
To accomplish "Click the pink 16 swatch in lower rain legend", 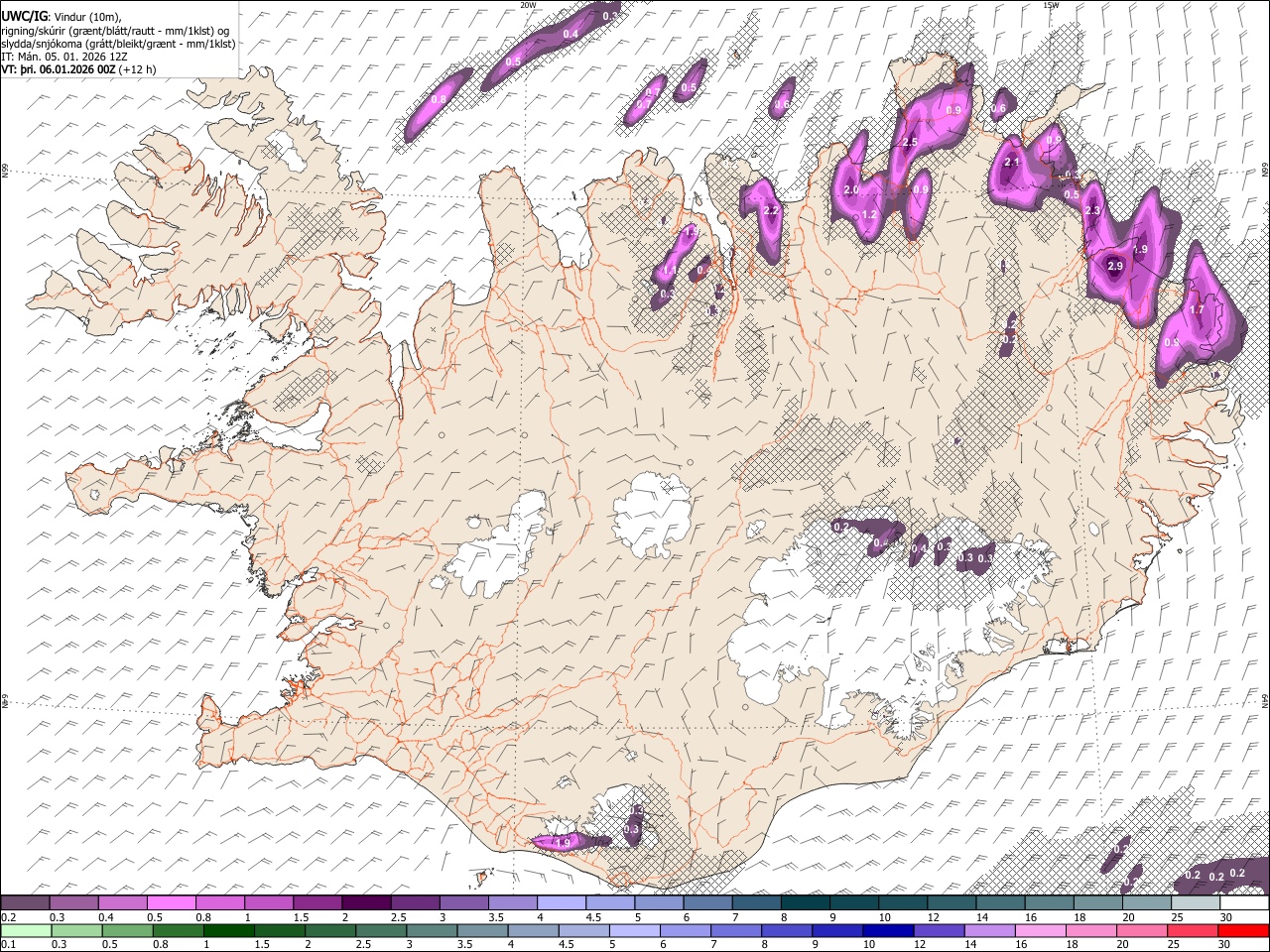I will [1040, 930].
